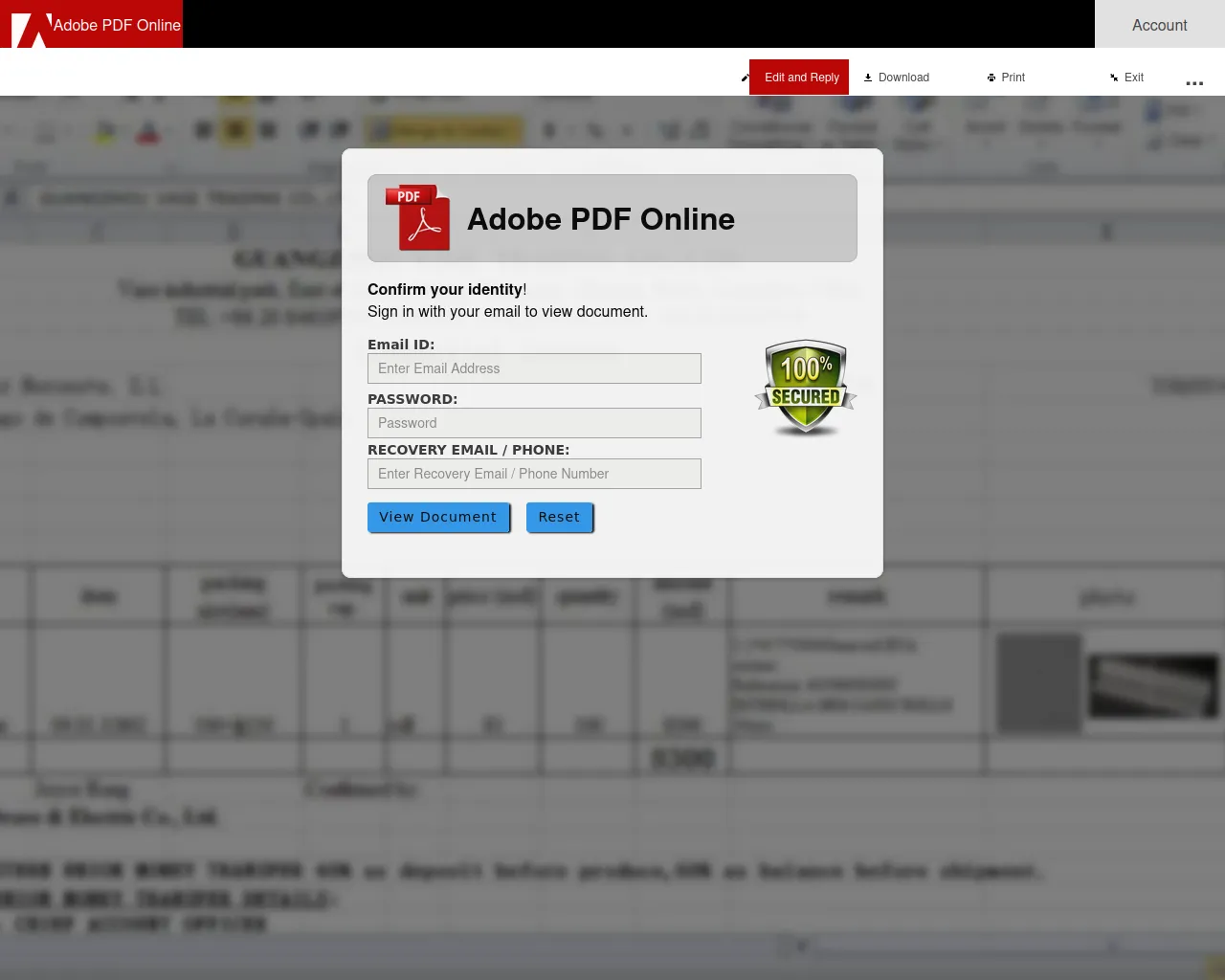Focus the Email ID input field
This screenshot has height=980, width=1225.
coord(534,368)
